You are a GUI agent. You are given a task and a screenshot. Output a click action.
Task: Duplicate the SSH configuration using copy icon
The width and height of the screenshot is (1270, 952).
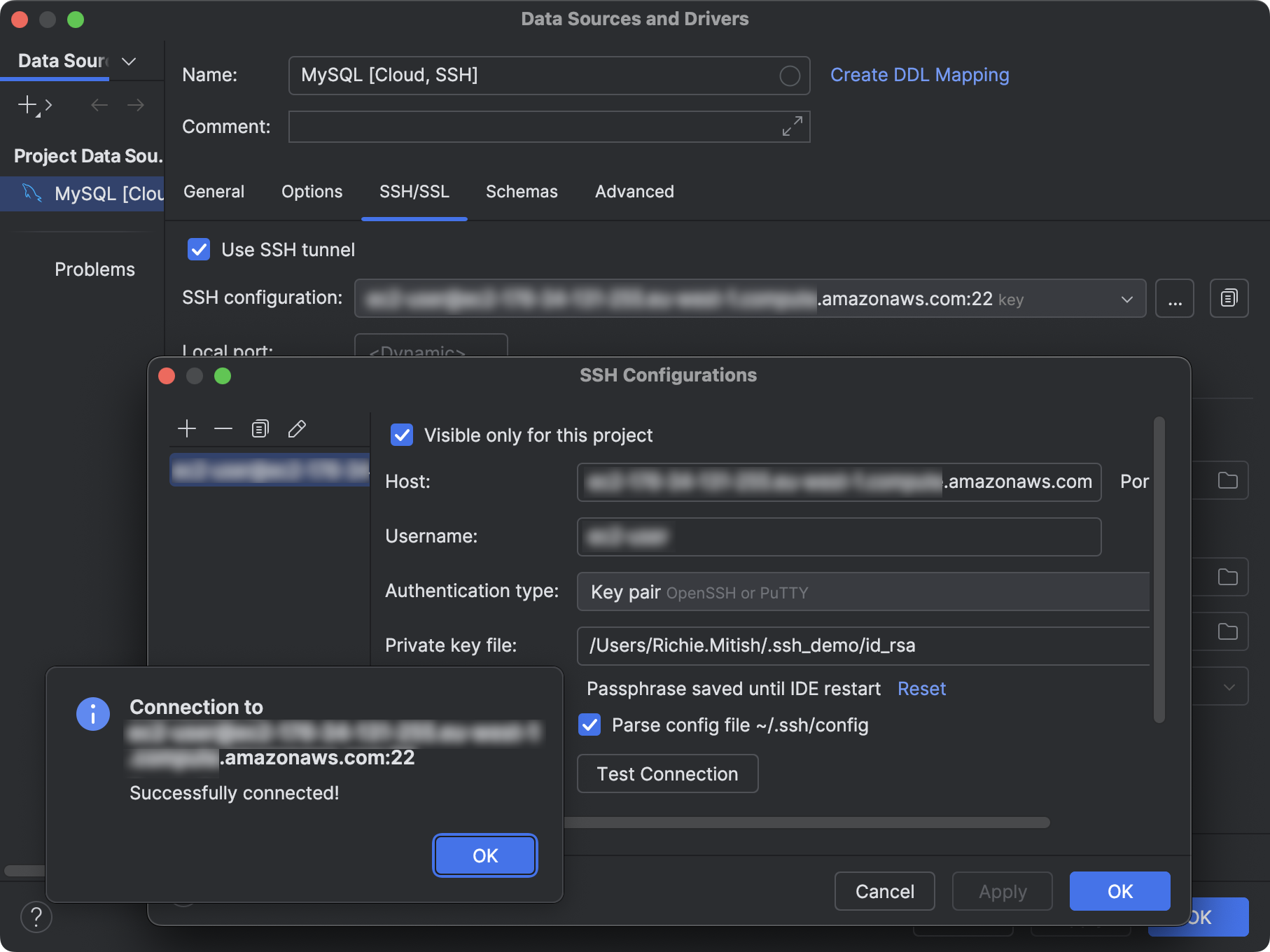tap(260, 428)
